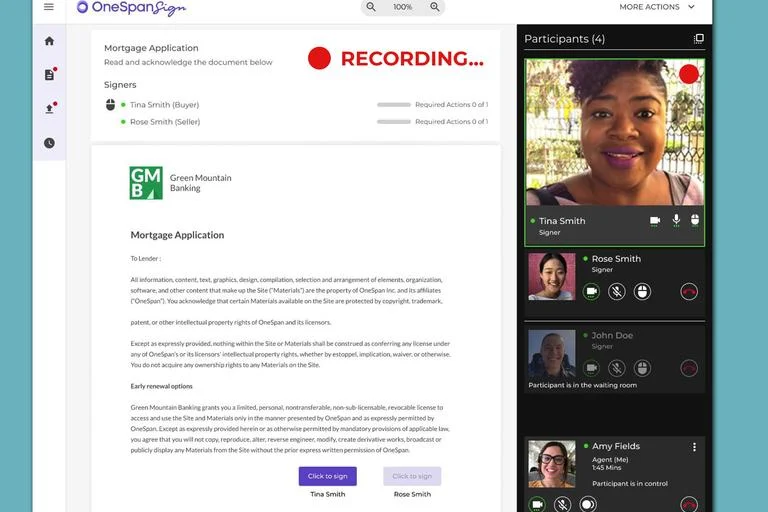Remove John Doe with hang-up icon
This screenshot has width=768, height=512.
[689, 368]
